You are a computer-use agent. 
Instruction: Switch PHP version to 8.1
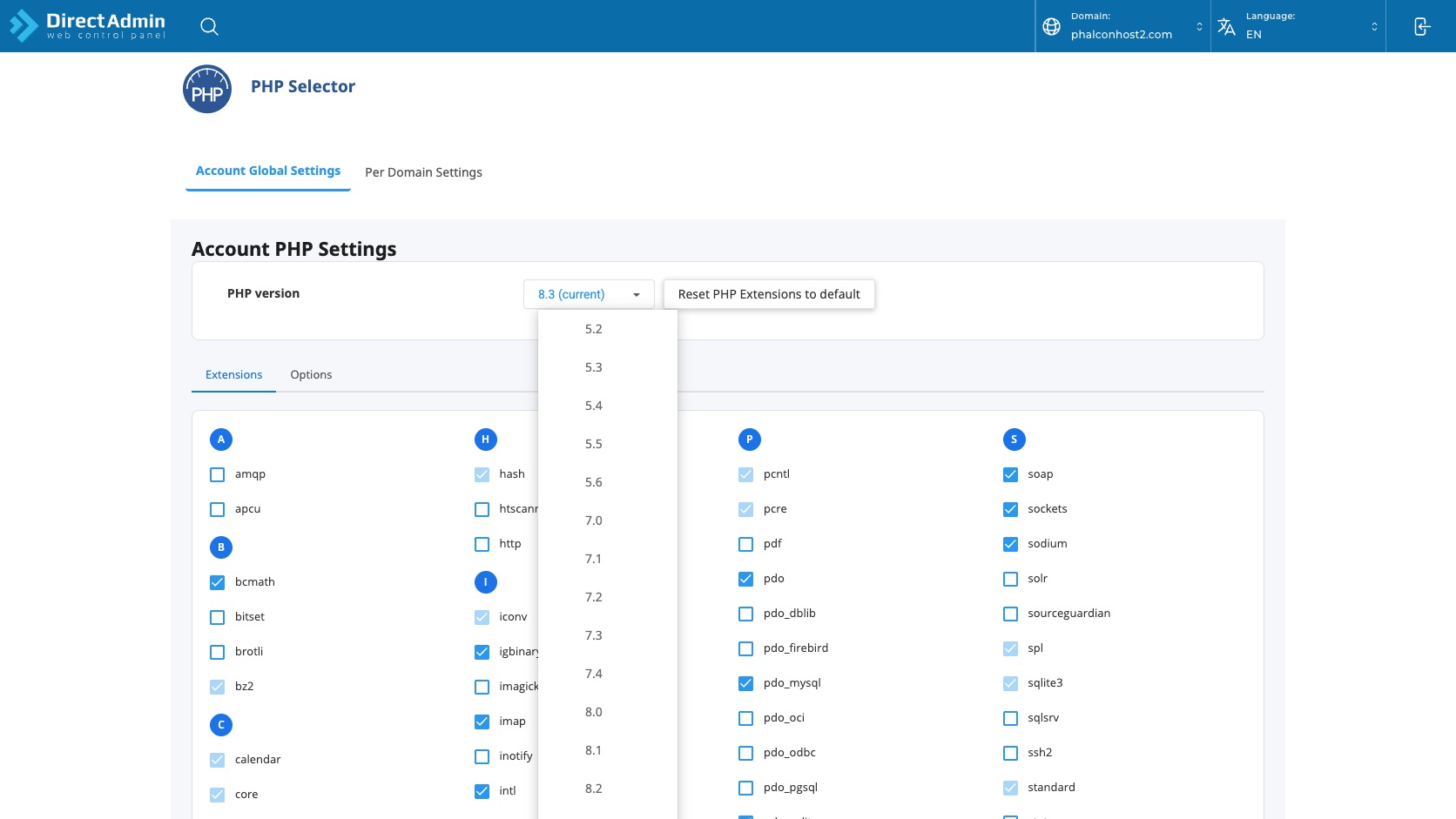(608, 750)
